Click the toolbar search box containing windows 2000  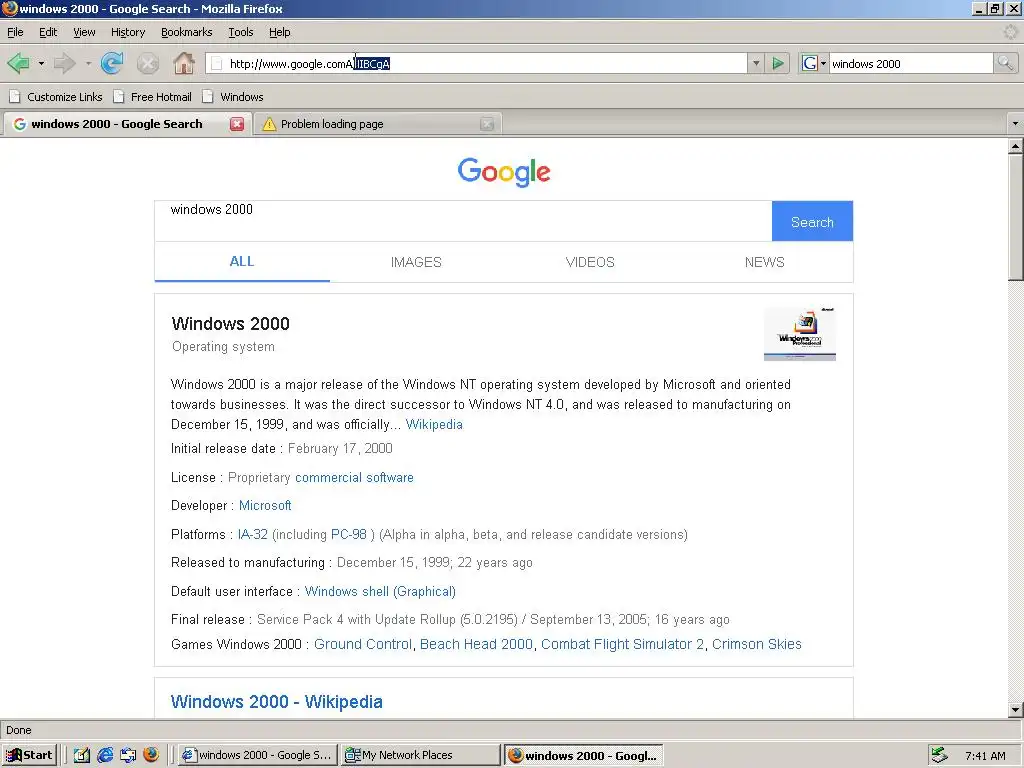[911, 63]
